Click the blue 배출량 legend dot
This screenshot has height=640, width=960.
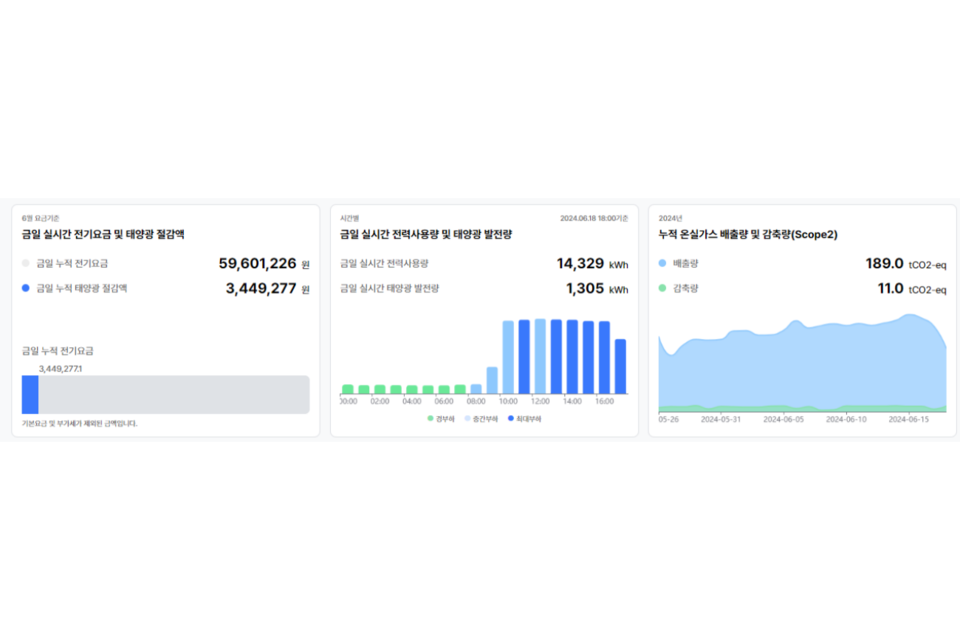(663, 264)
